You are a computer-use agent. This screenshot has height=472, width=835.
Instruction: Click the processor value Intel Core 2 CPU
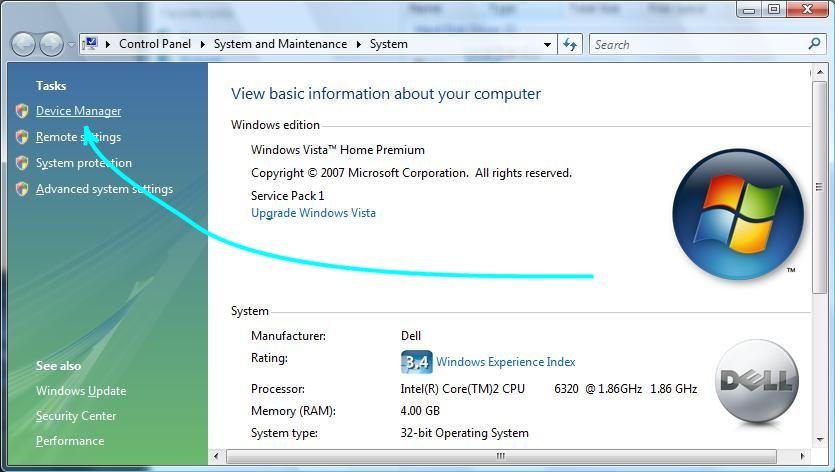(x=549, y=389)
